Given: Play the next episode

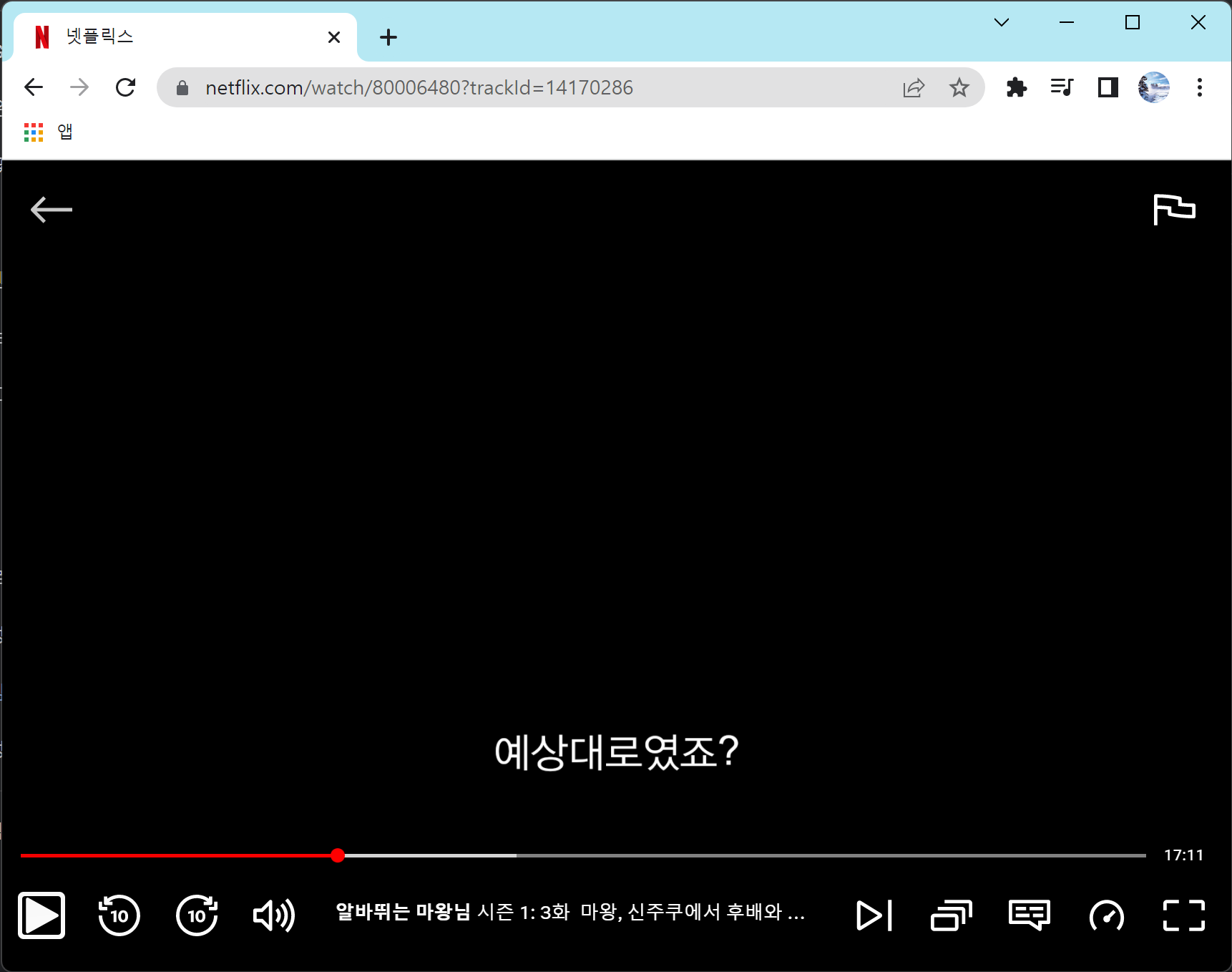Looking at the screenshot, I should tap(874, 915).
